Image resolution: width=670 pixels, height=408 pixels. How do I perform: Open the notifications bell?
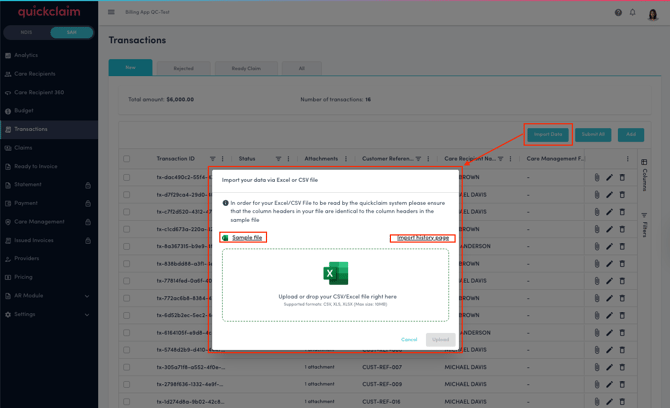point(632,13)
